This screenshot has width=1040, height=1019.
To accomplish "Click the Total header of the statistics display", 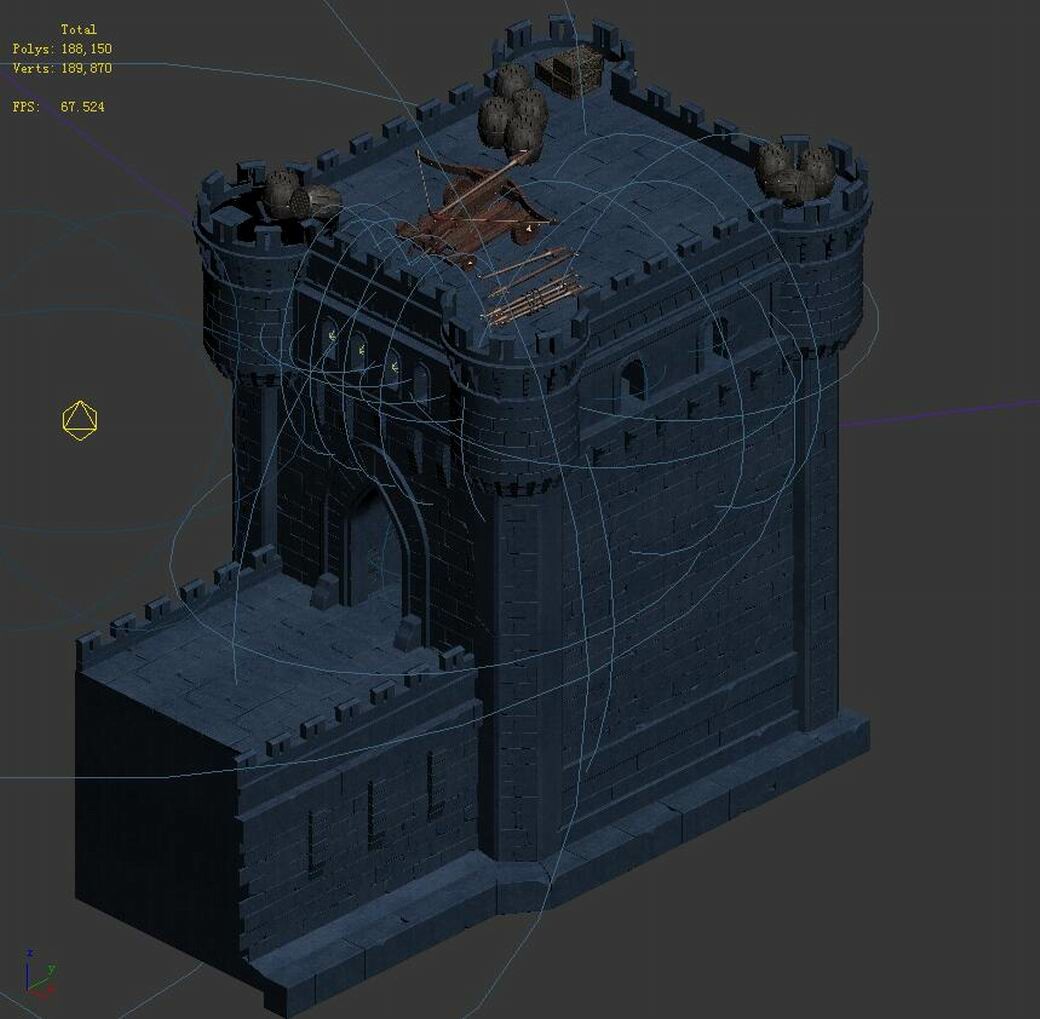I will point(79,29).
